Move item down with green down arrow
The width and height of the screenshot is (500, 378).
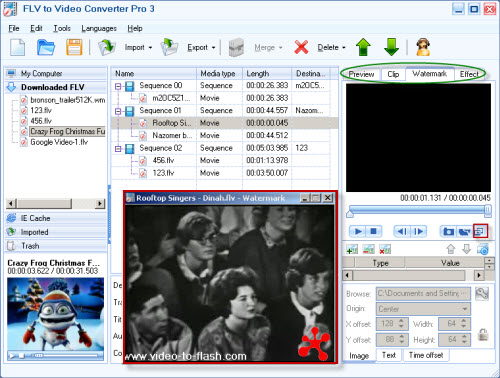point(391,47)
